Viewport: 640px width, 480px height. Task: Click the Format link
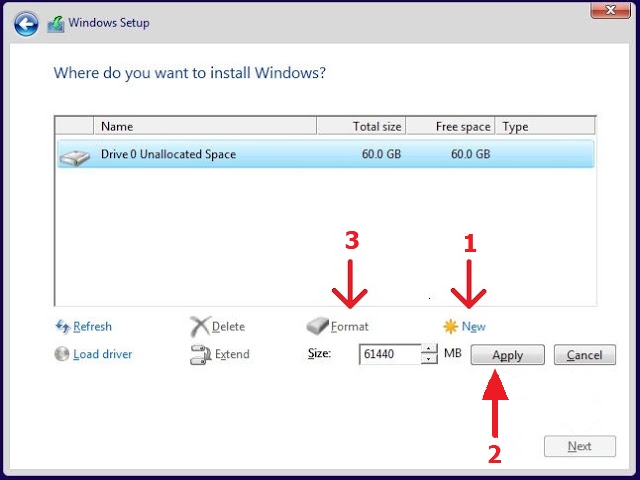pyautogui.click(x=350, y=327)
